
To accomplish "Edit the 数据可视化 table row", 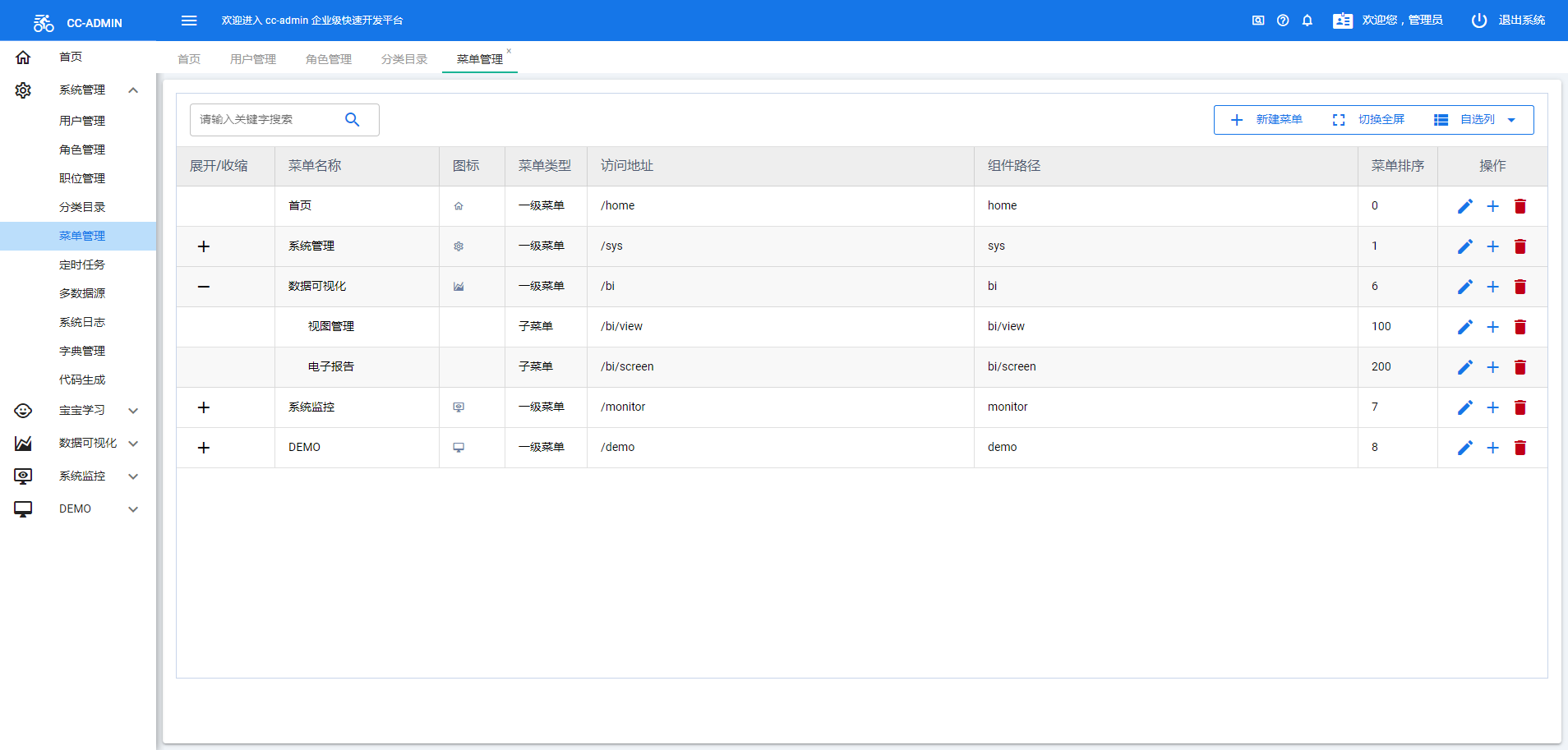I will pos(1465,287).
